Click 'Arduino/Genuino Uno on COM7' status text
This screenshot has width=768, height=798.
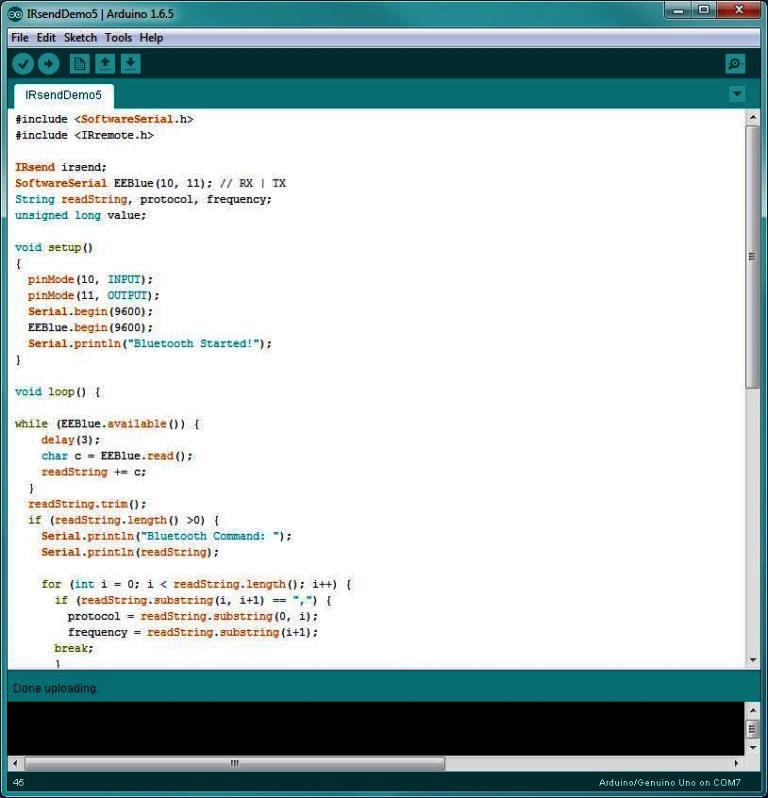click(670, 783)
